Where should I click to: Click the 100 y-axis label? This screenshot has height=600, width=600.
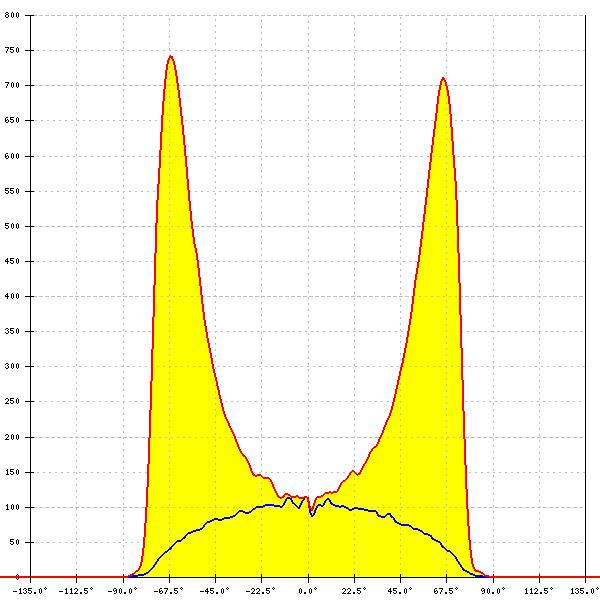12,507
